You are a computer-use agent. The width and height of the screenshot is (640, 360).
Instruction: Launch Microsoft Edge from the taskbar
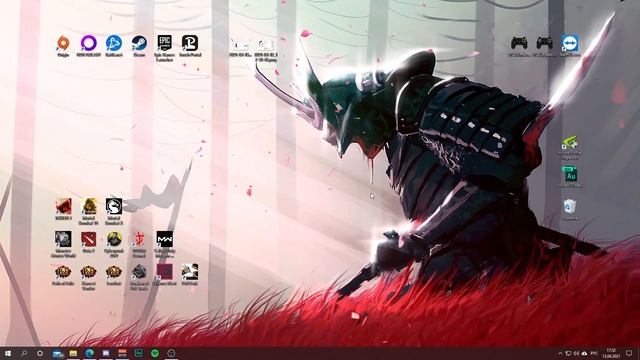click(90, 353)
